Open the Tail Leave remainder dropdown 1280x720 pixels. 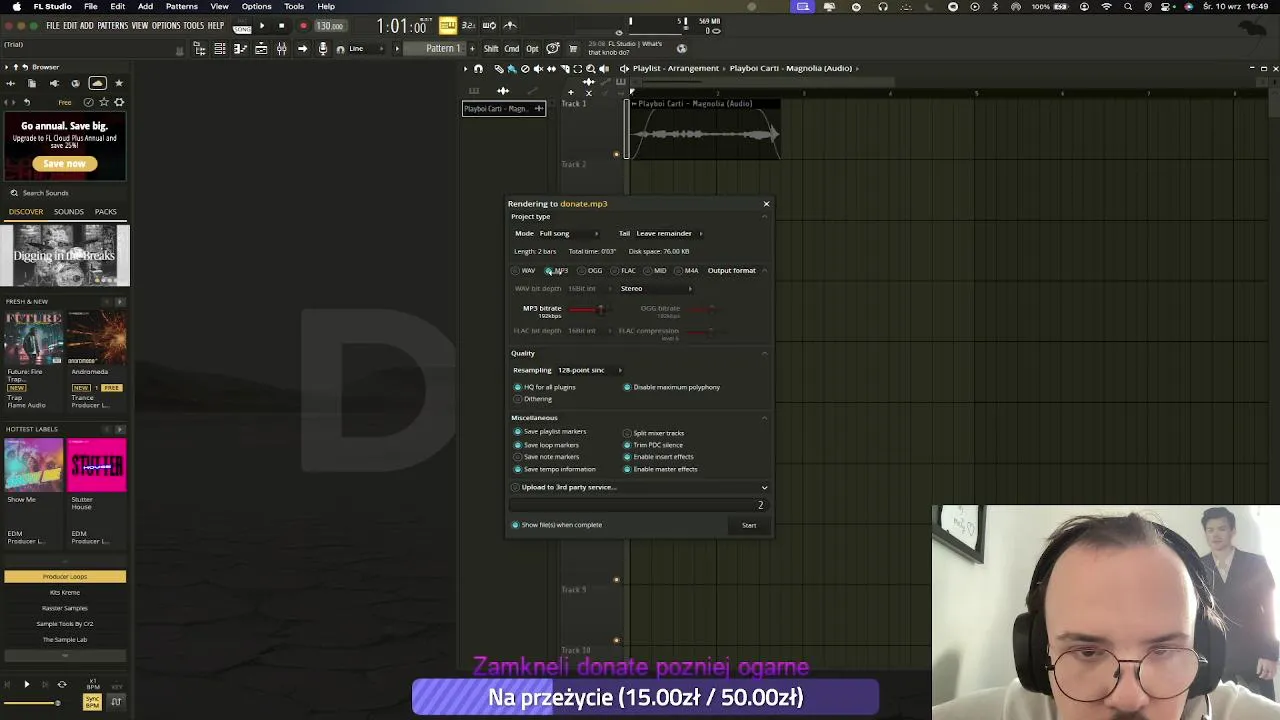click(x=669, y=234)
